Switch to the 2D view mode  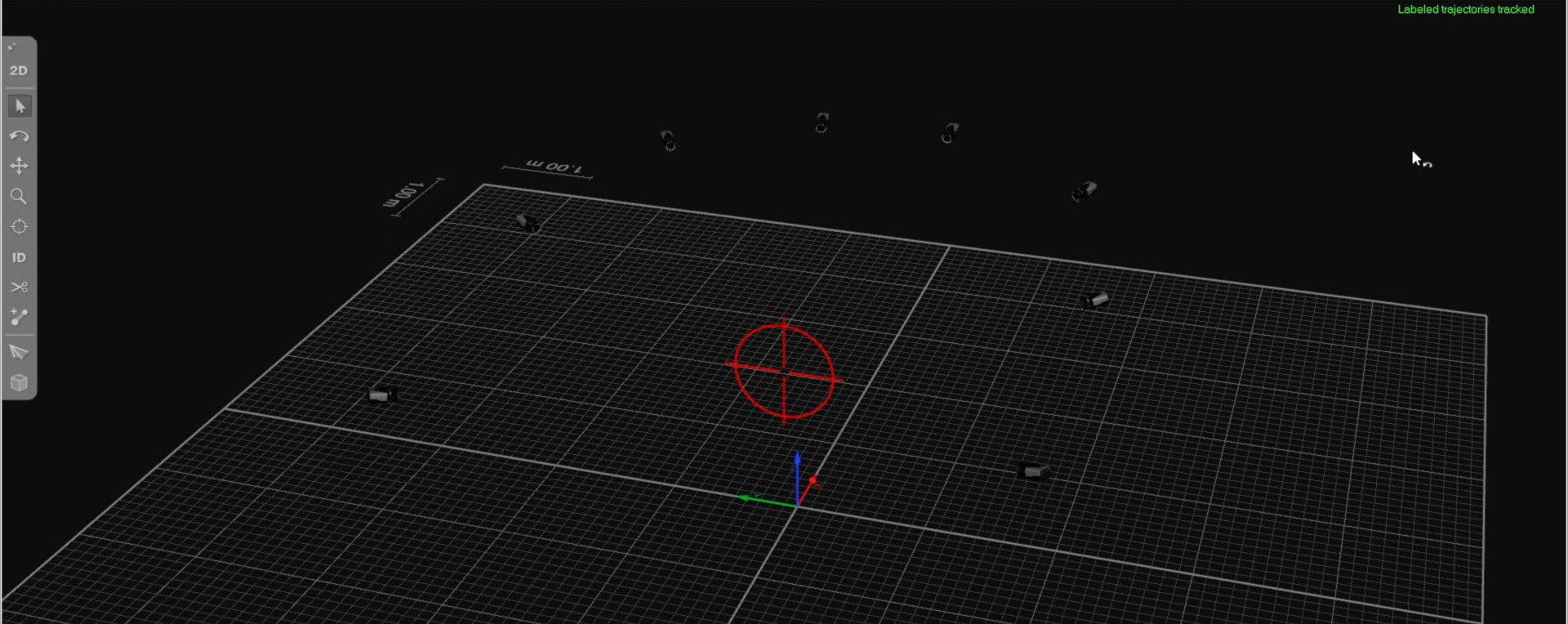point(19,71)
